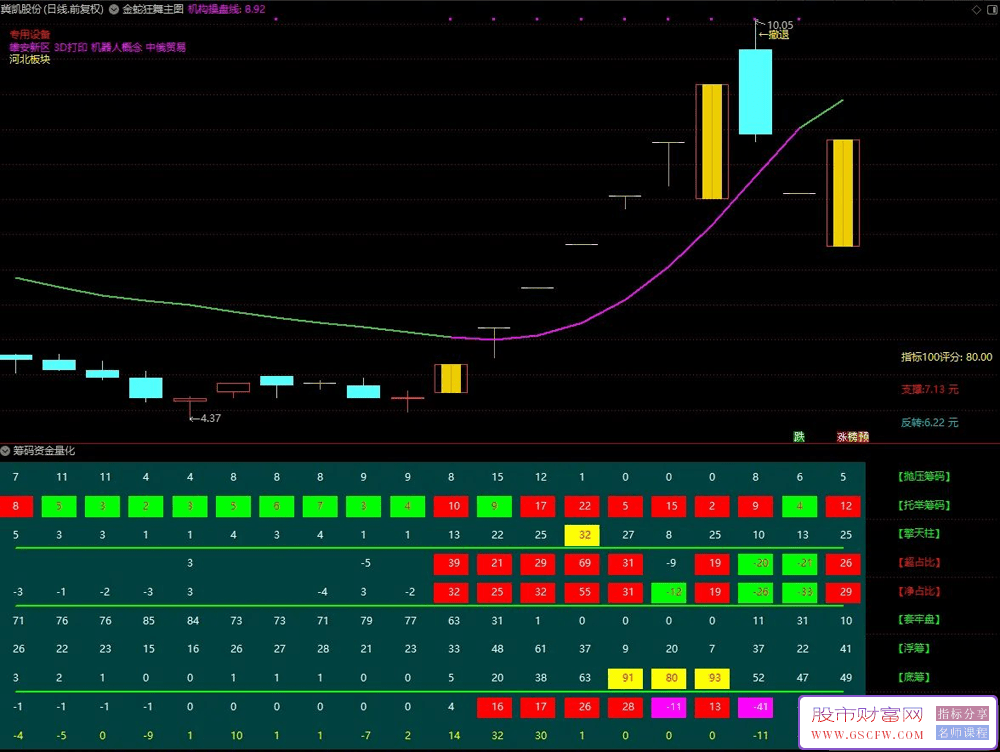Click the 【抛压筹码】 row label
The height and width of the screenshot is (752, 1000).
point(924,476)
